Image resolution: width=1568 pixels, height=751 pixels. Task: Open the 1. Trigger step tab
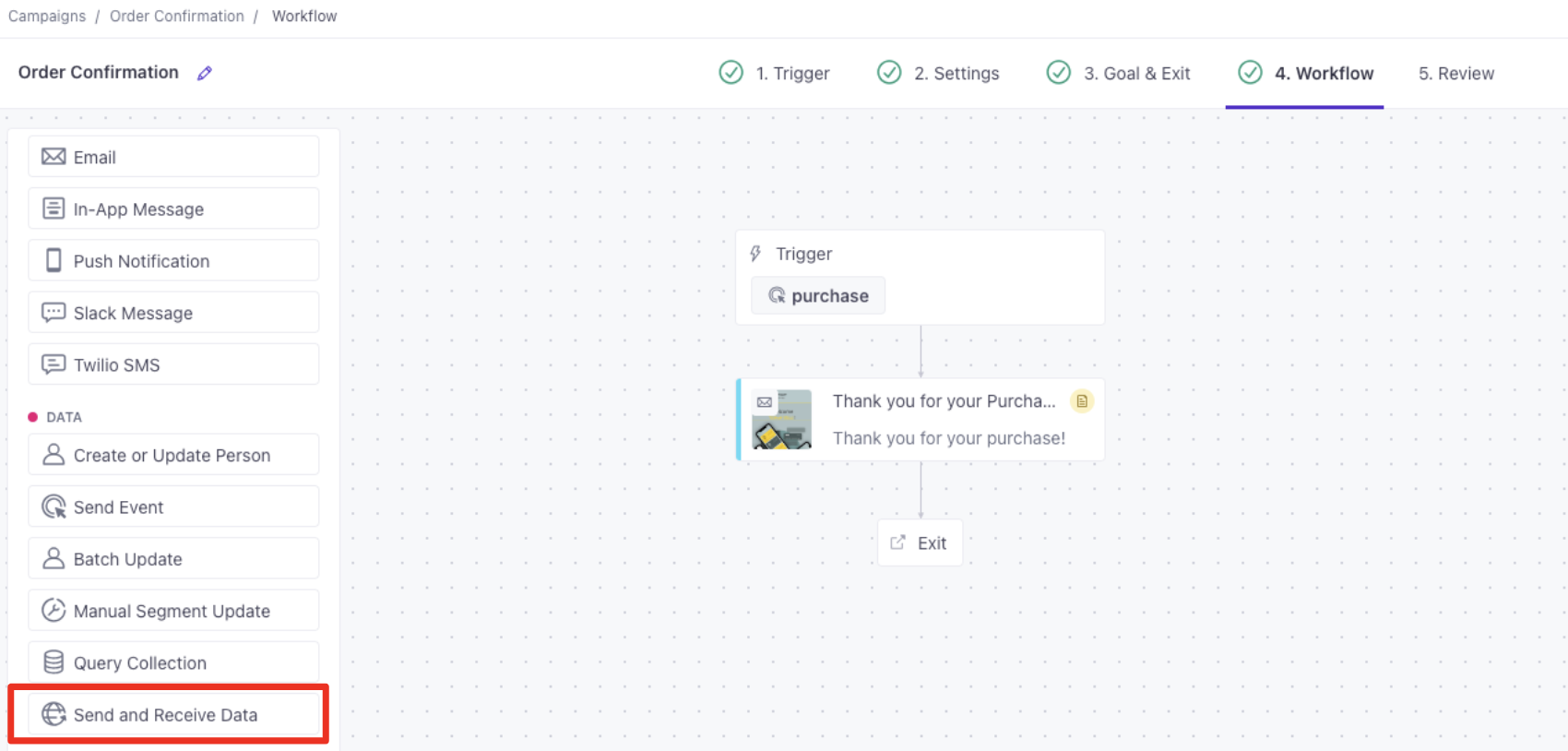(775, 73)
